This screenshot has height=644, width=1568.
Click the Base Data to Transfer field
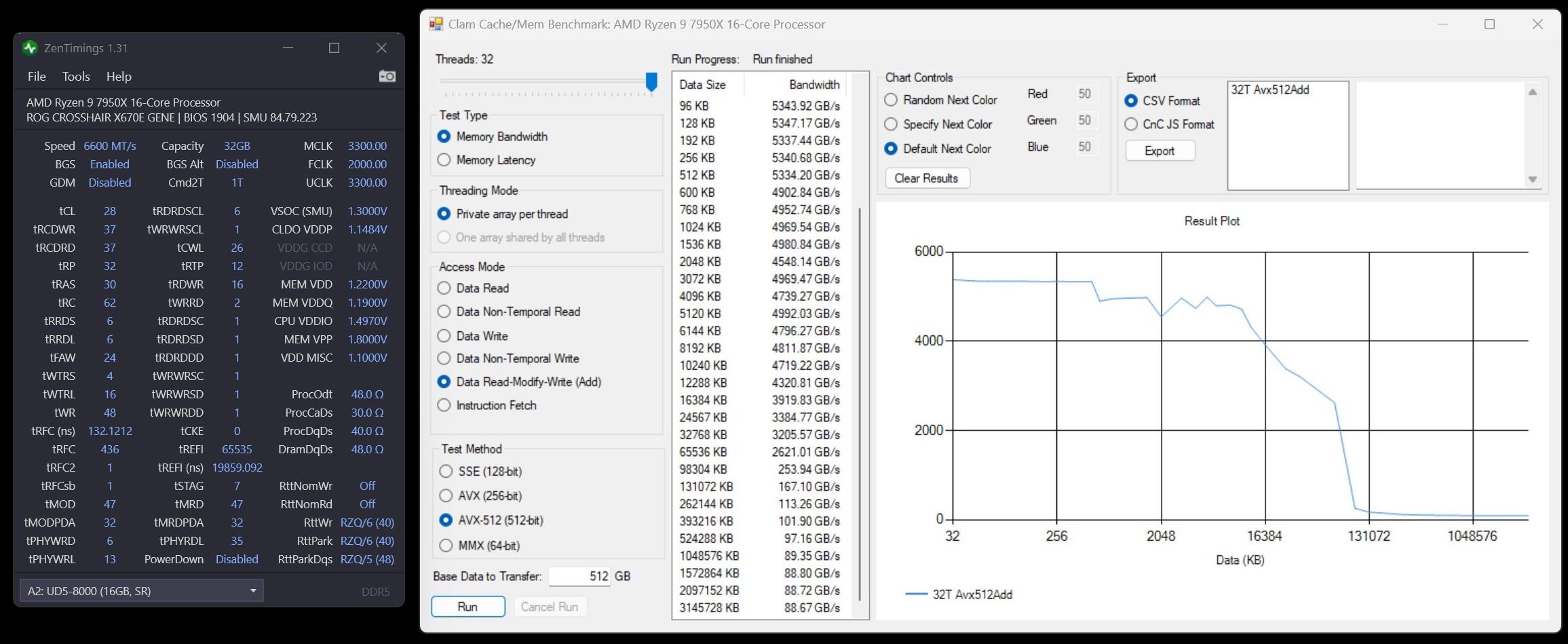579,576
